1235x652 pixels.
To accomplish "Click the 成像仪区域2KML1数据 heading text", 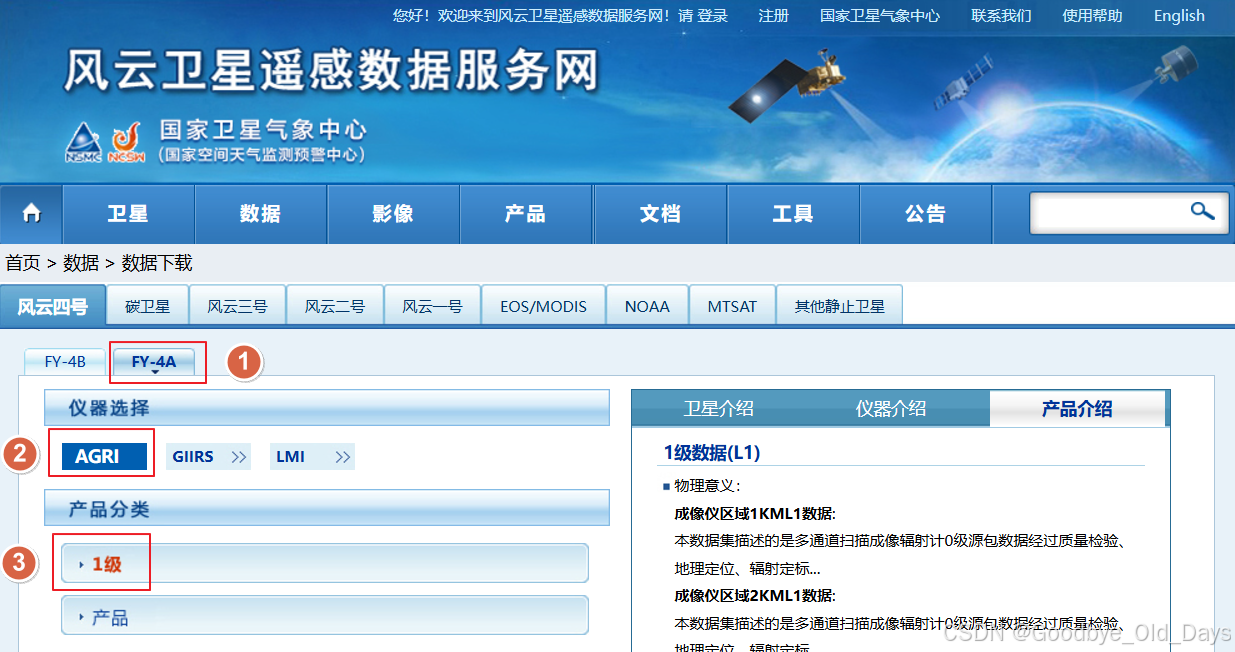I will tap(755, 596).
